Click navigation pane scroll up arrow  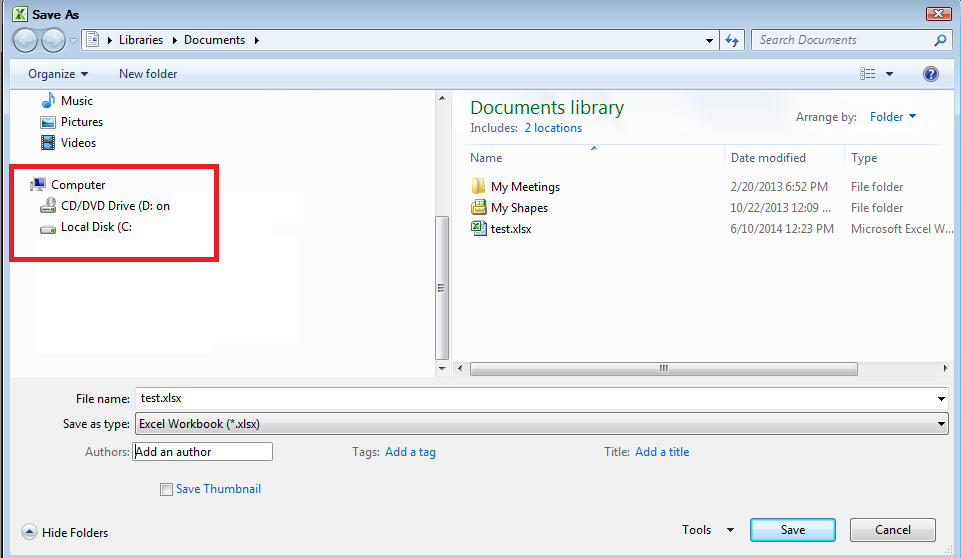442,98
